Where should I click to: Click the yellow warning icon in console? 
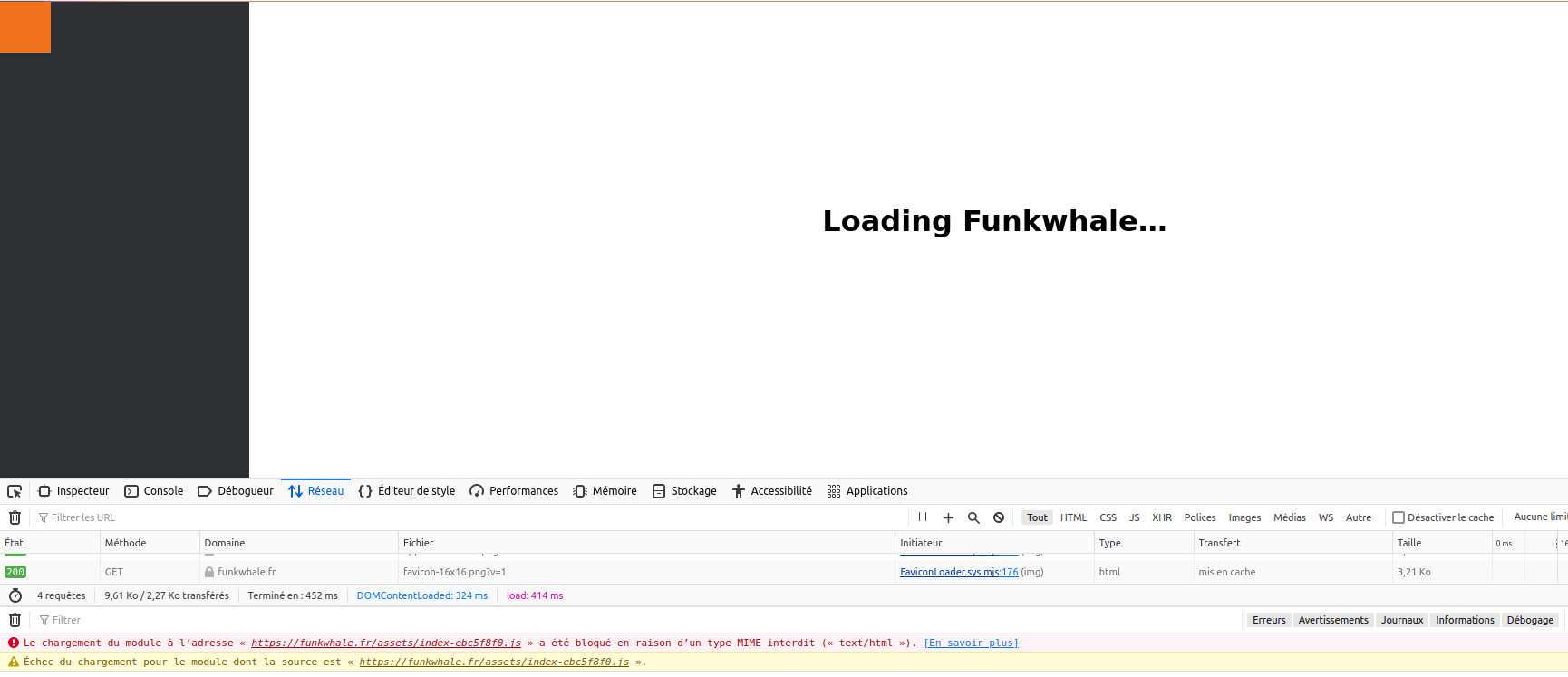(14, 662)
